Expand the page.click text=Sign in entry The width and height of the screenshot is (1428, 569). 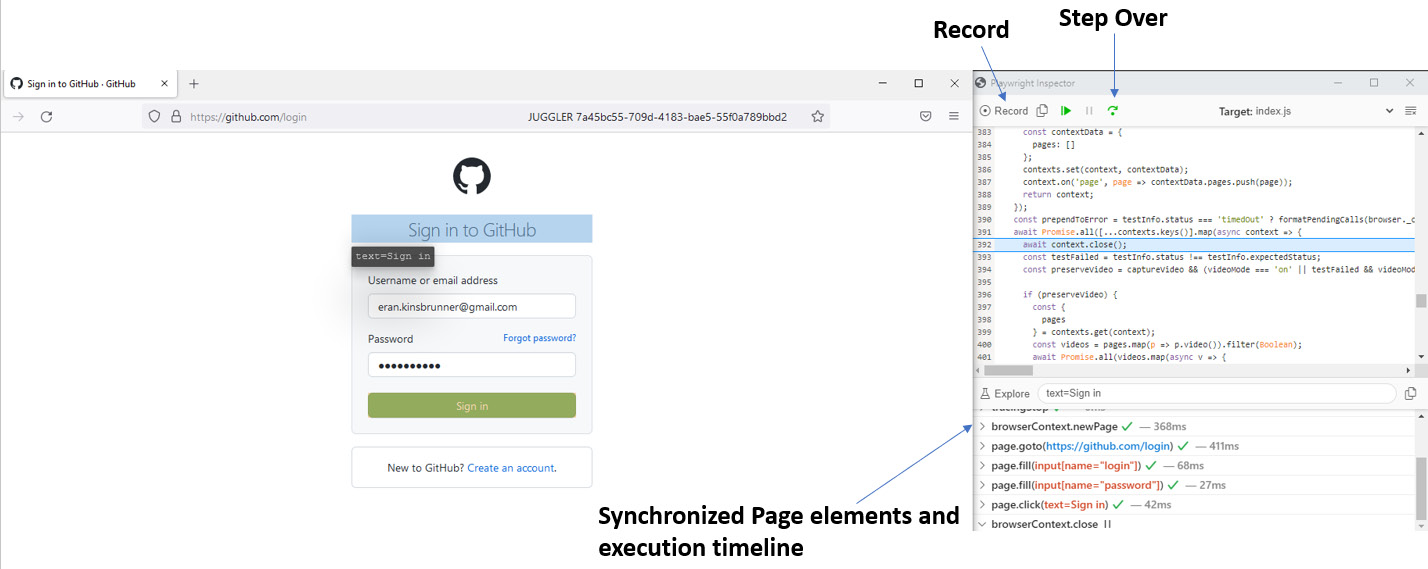[982, 505]
